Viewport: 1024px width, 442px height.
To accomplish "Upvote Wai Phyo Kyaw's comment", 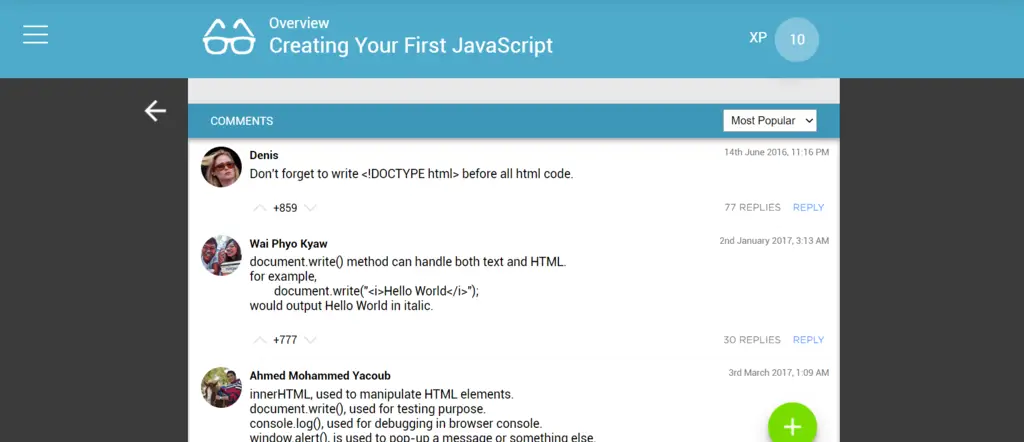I will (260, 340).
